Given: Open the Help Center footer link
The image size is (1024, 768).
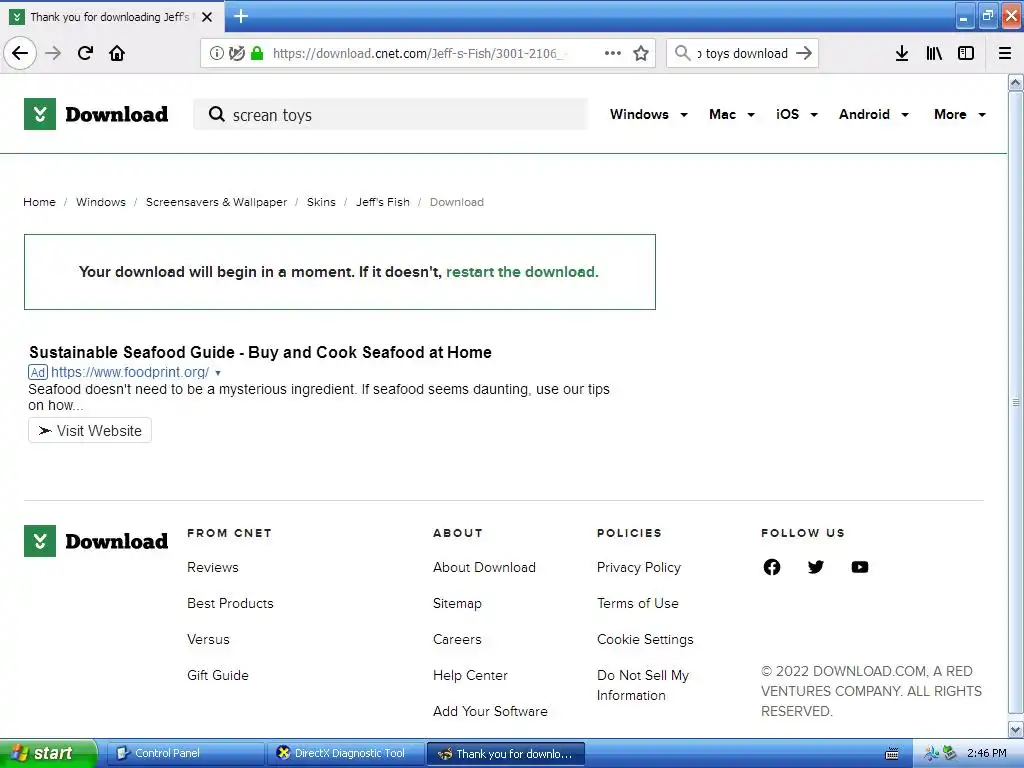Looking at the screenshot, I should click(x=470, y=675).
